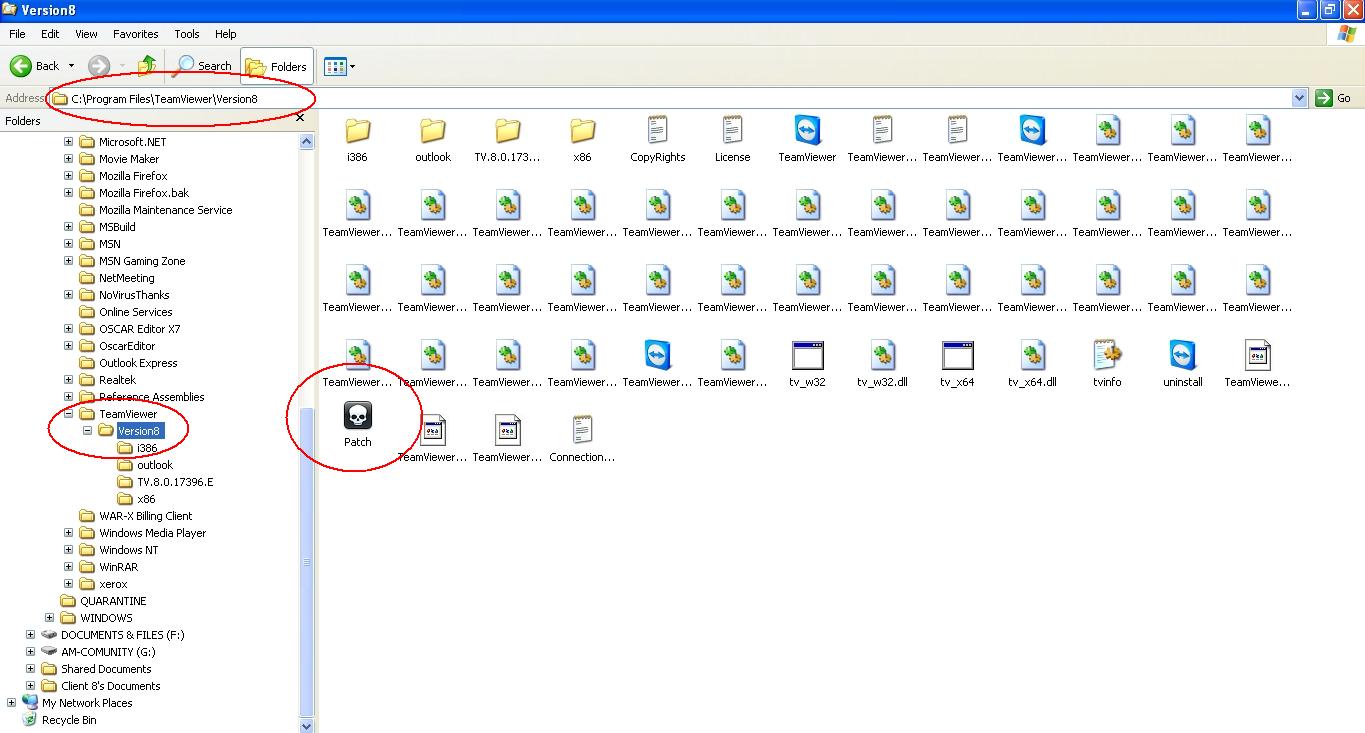Open the Patch skull icon file
The height and width of the screenshot is (733, 1365).
[x=357, y=415]
